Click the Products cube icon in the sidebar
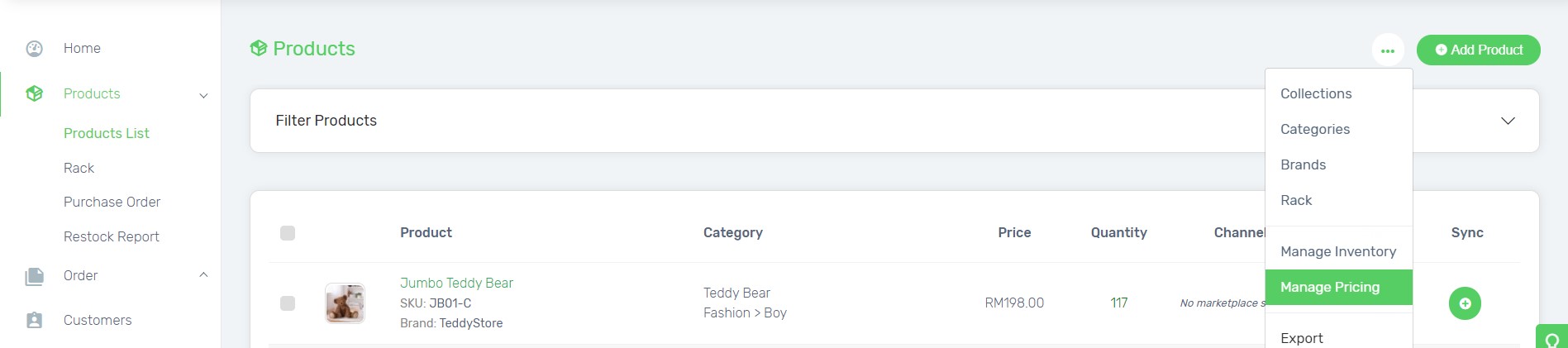Image resolution: width=1568 pixels, height=348 pixels. pos(34,93)
